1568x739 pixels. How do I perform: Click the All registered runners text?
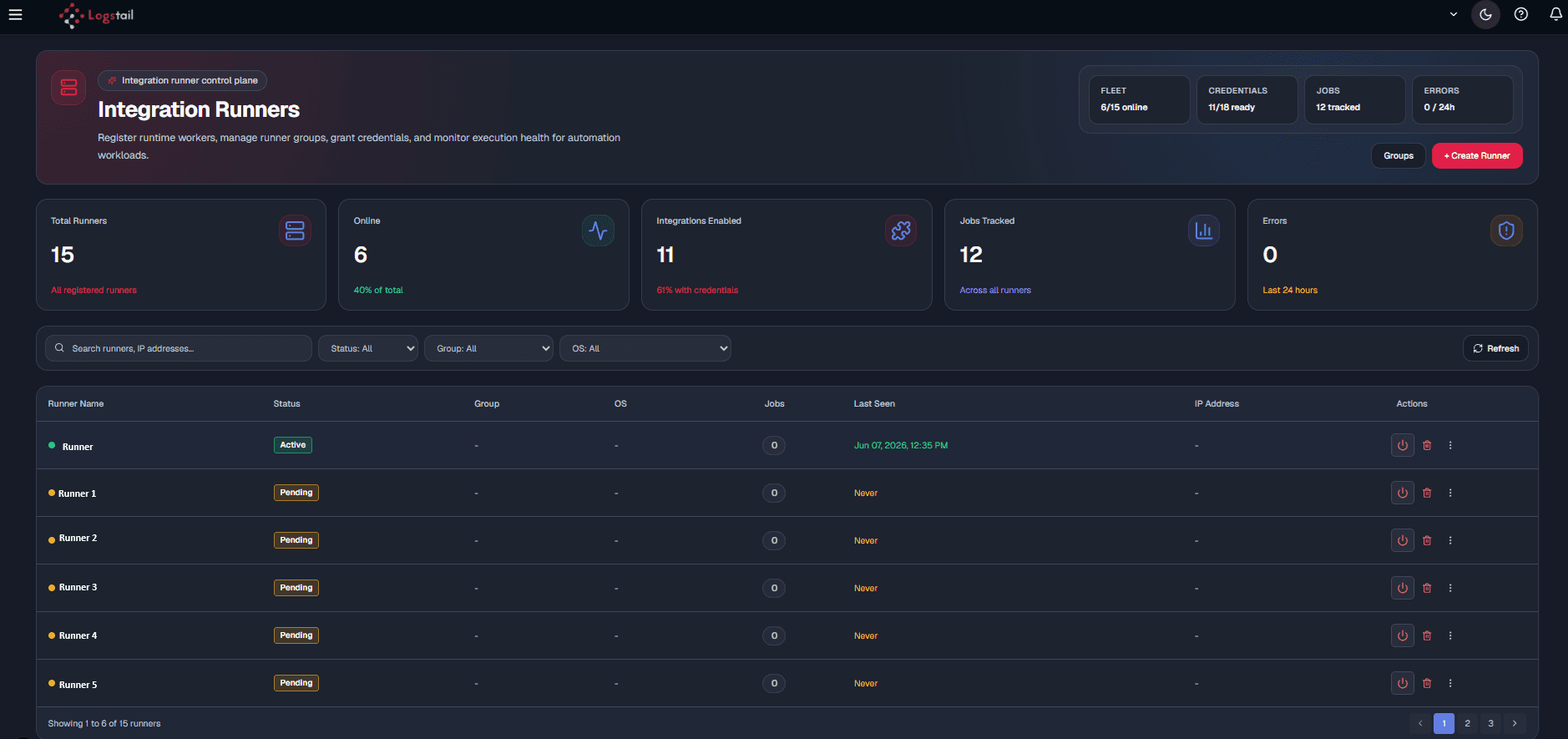tap(94, 290)
